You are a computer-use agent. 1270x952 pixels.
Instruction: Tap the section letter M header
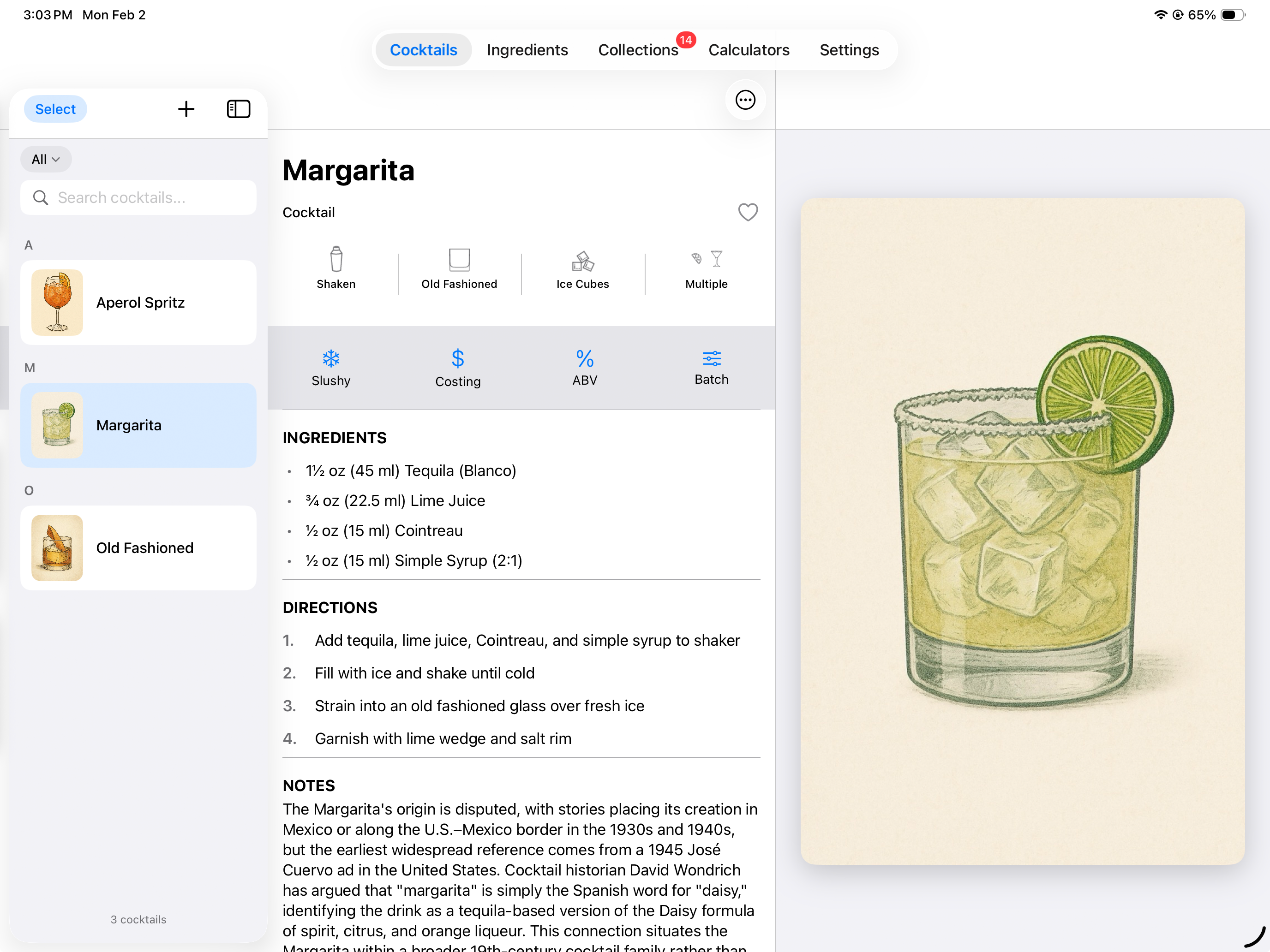[29, 368]
